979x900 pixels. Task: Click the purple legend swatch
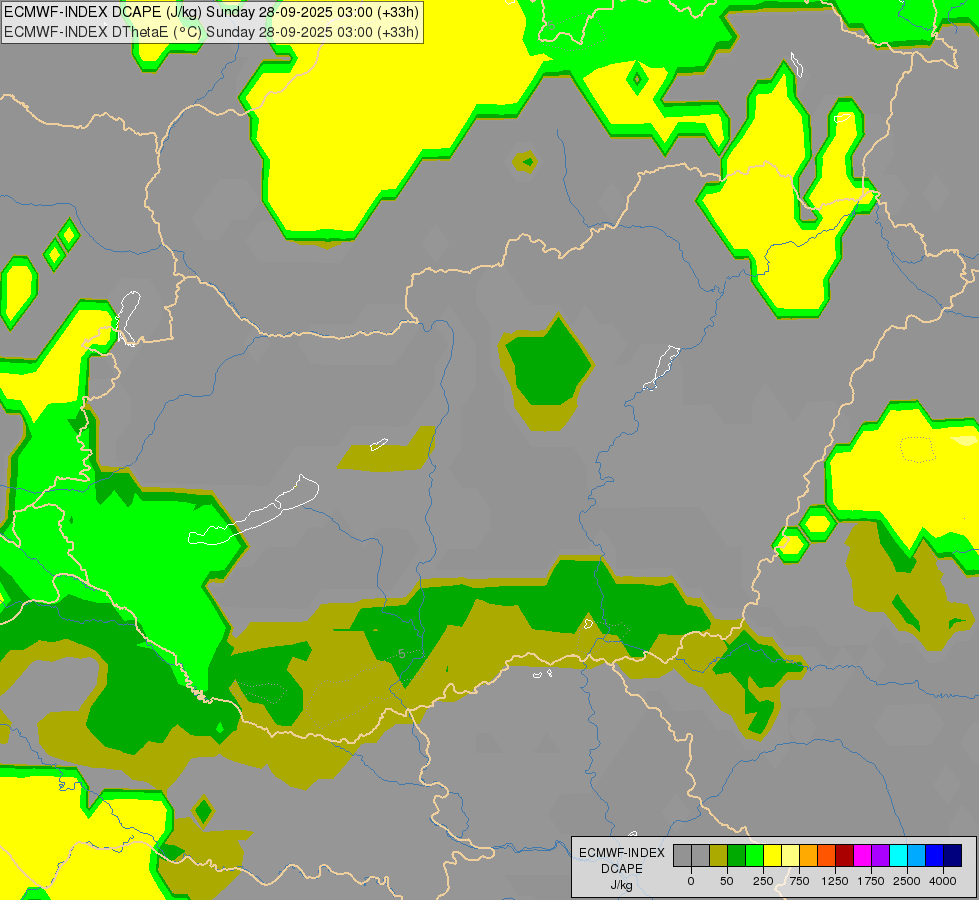881,855
